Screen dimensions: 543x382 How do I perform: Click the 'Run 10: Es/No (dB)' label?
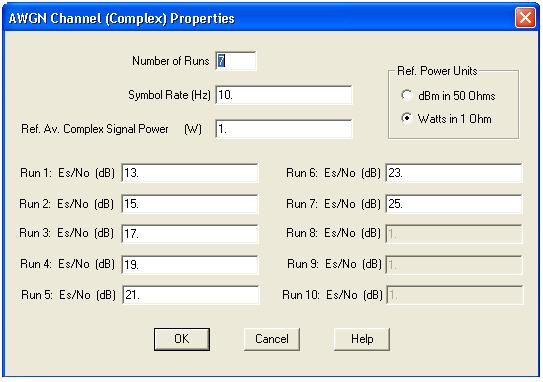pos(332,295)
